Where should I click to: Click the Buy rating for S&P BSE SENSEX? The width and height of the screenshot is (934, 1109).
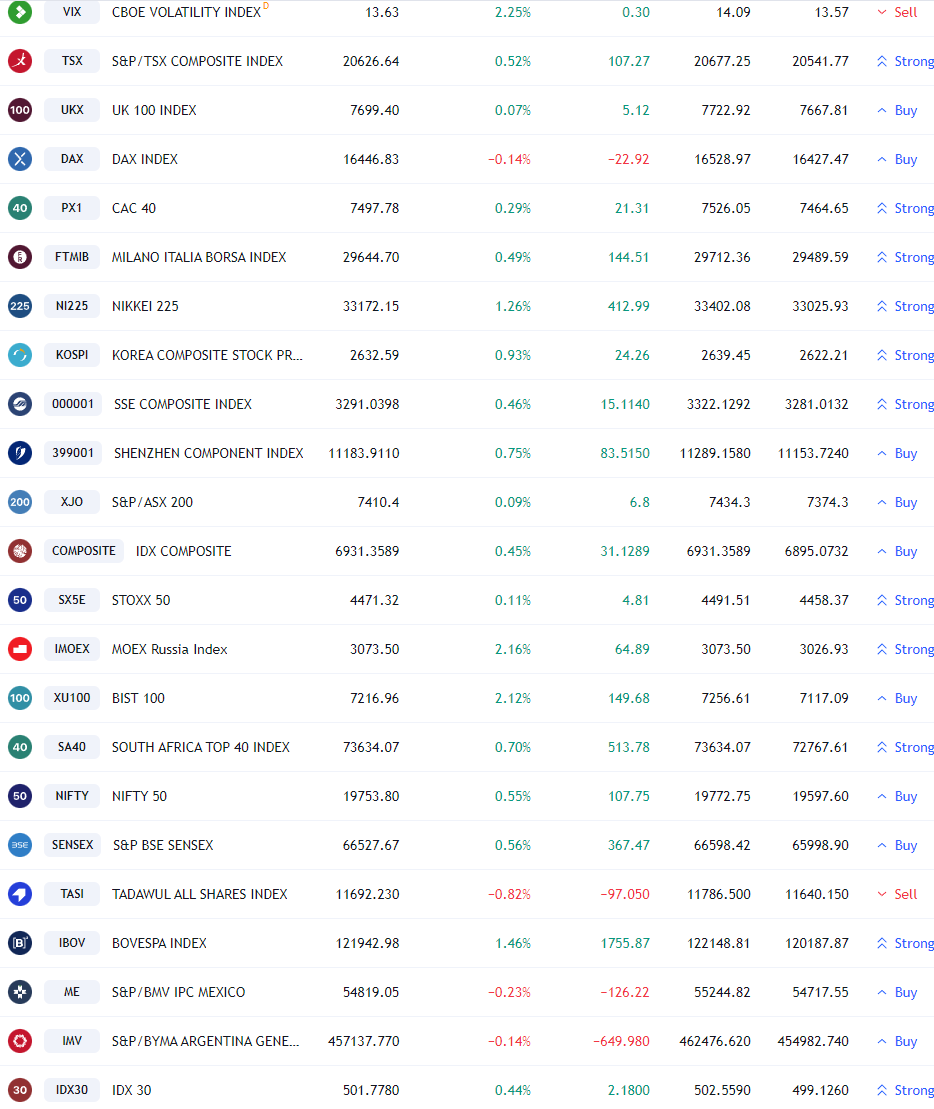(897, 846)
